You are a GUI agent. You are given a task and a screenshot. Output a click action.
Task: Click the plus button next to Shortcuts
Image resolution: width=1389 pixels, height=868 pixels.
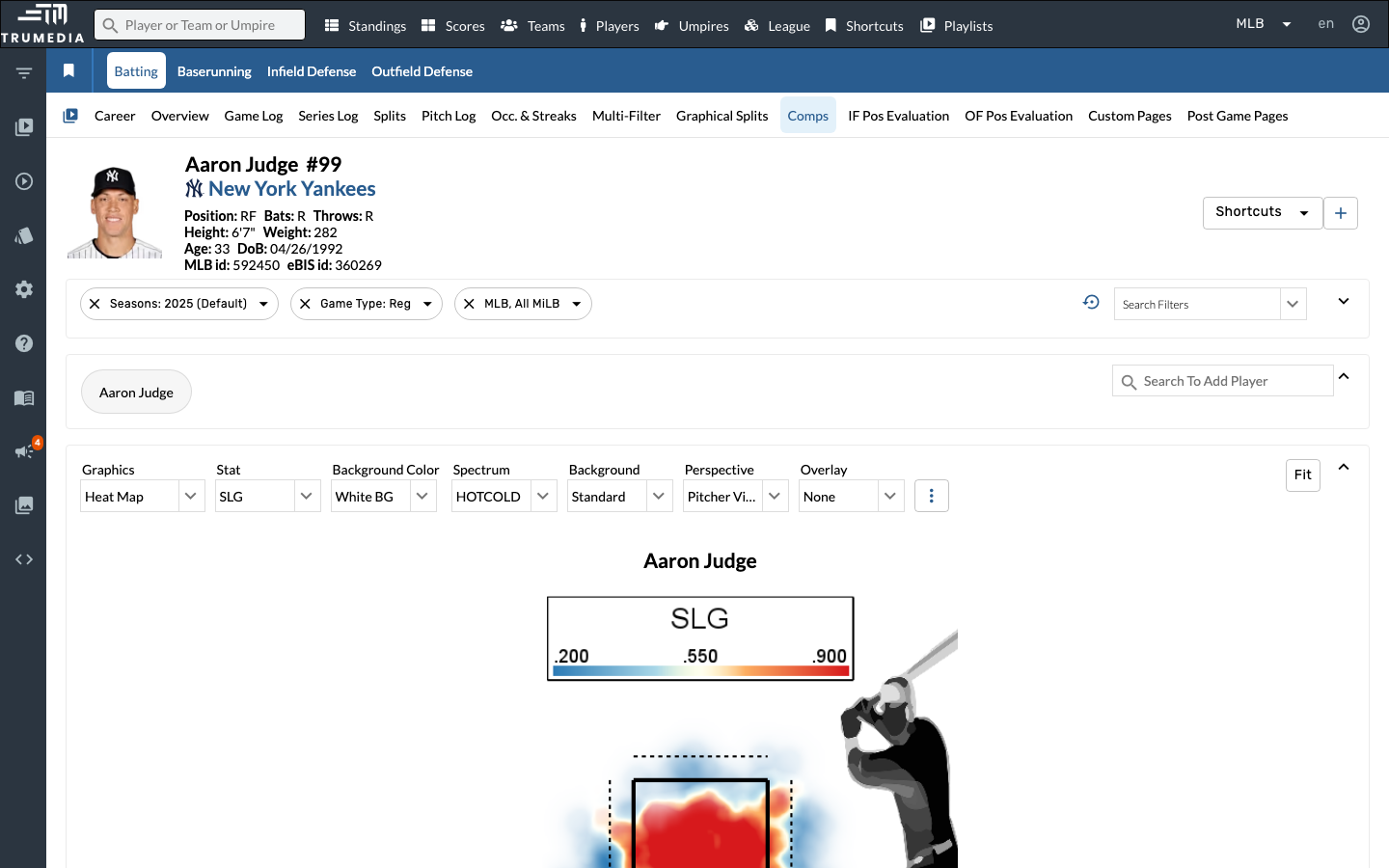click(1341, 213)
